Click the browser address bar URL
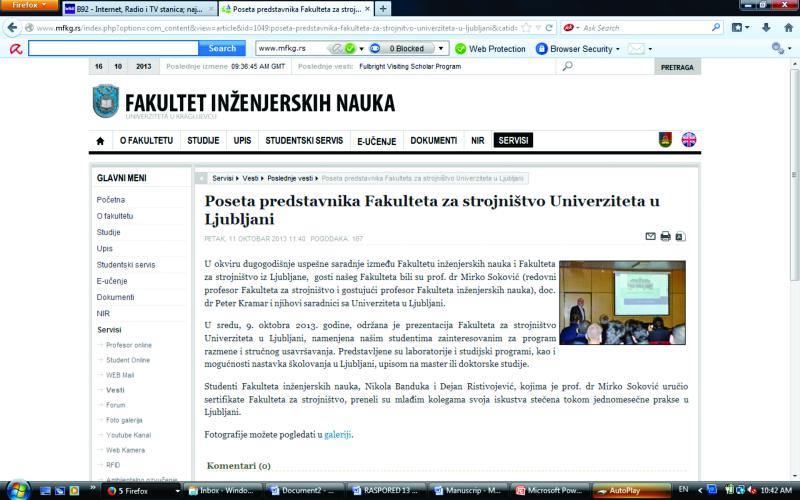This screenshot has width=800, height=500. point(277,28)
